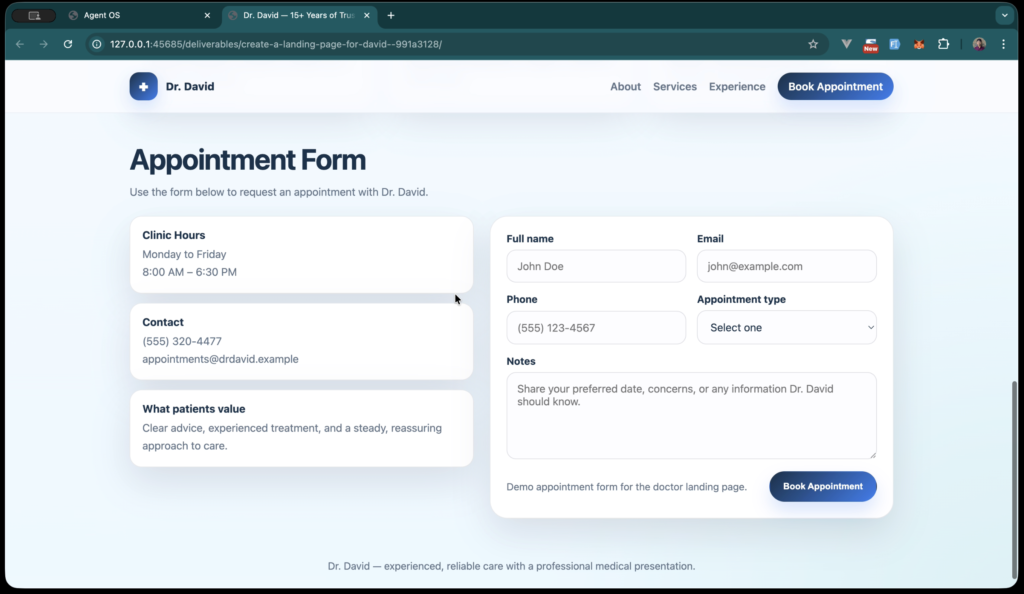Open the extensions puzzle piece menu
Screen dimensions: 1024x594
coord(944,44)
